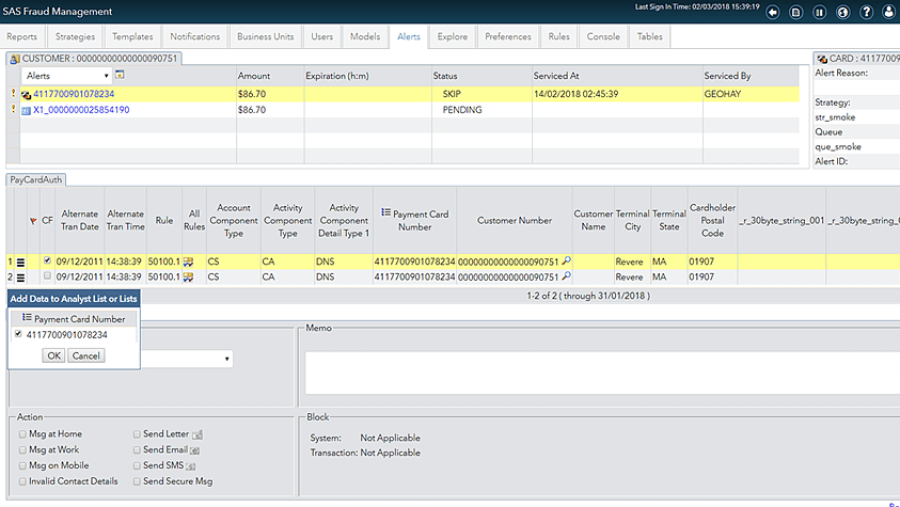Viewport: 900px width, 507px height.
Task: Open the Tables tab
Action: (649, 36)
